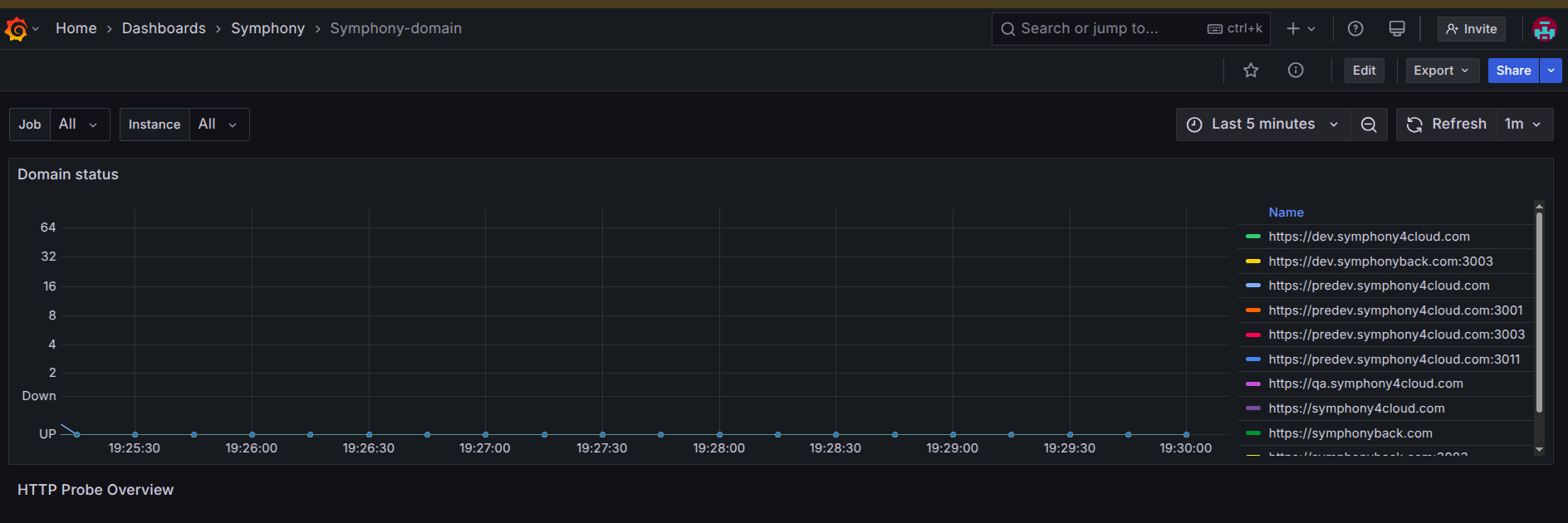Click the data point at 19:30:00

[1186, 434]
